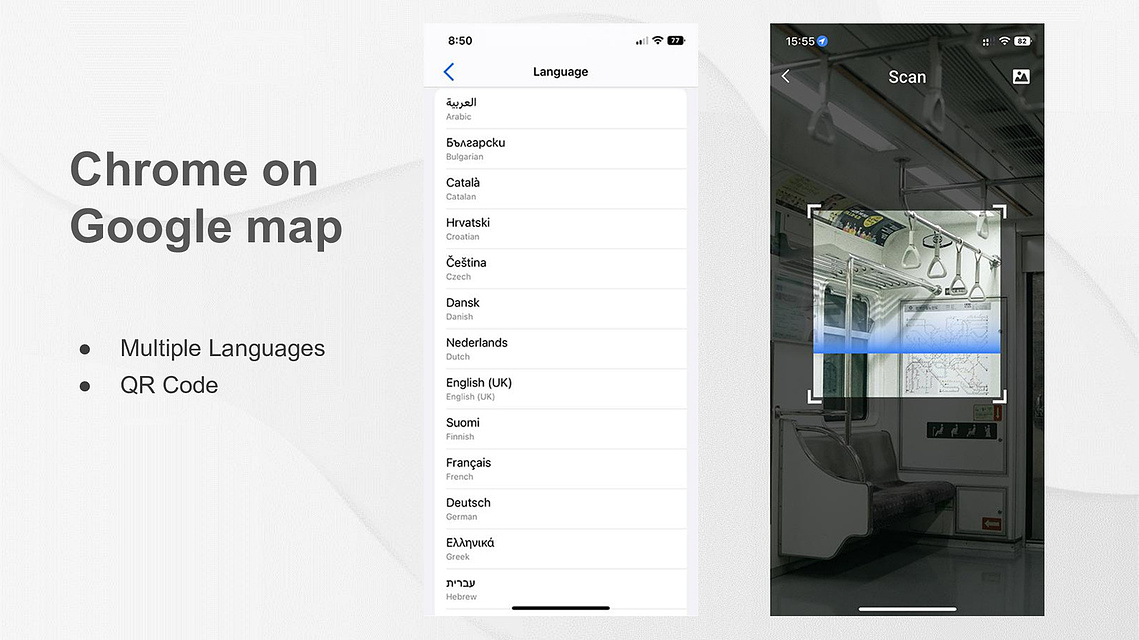Tap the Wi-Fi icon on Language screen
Screen dimensions: 1139x640
(657, 40)
